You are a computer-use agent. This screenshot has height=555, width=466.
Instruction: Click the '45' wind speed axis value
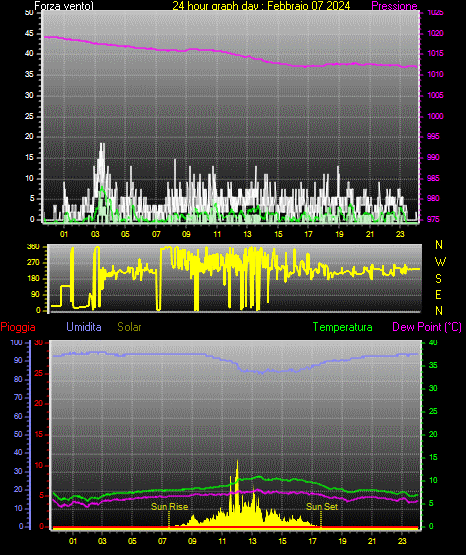coord(29,33)
